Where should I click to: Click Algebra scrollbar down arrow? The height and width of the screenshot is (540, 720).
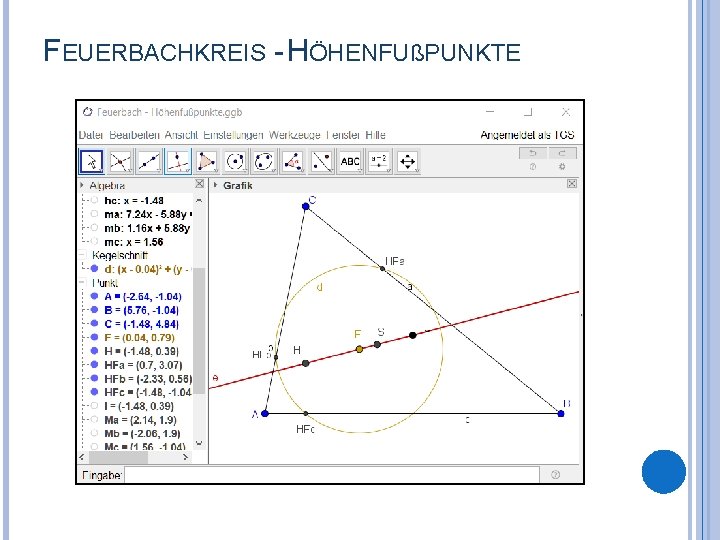pos(199,443)
